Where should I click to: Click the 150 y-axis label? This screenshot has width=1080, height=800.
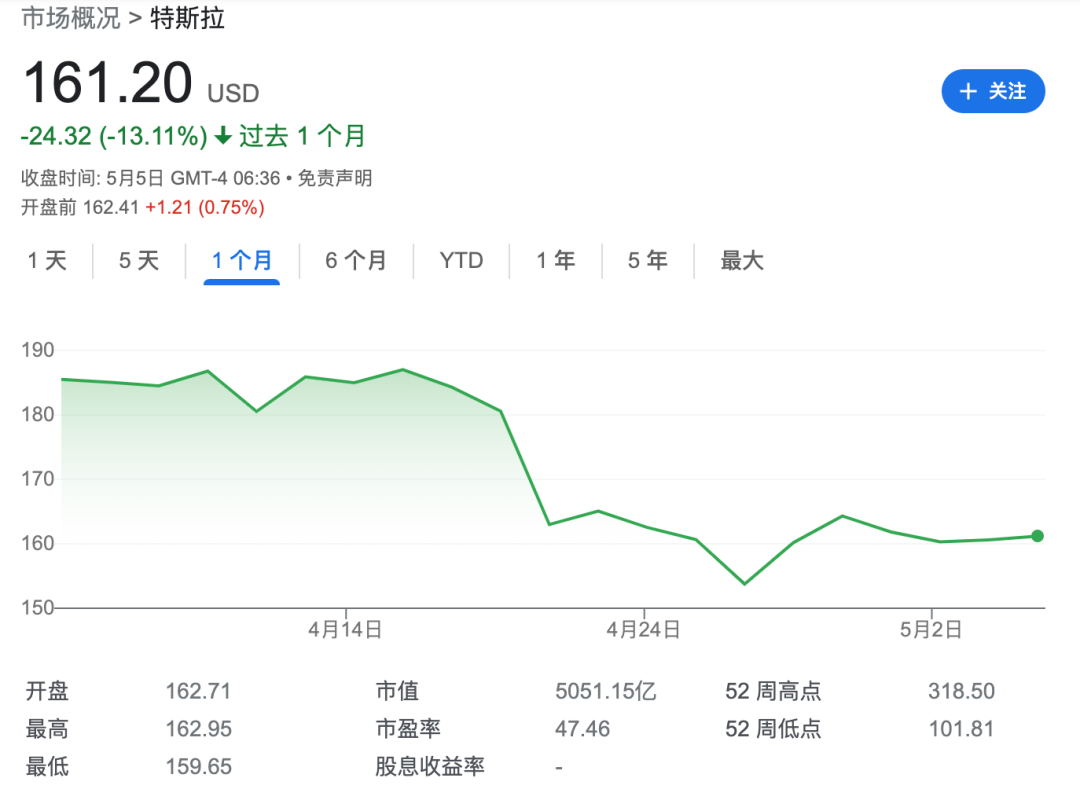(38, 608)
